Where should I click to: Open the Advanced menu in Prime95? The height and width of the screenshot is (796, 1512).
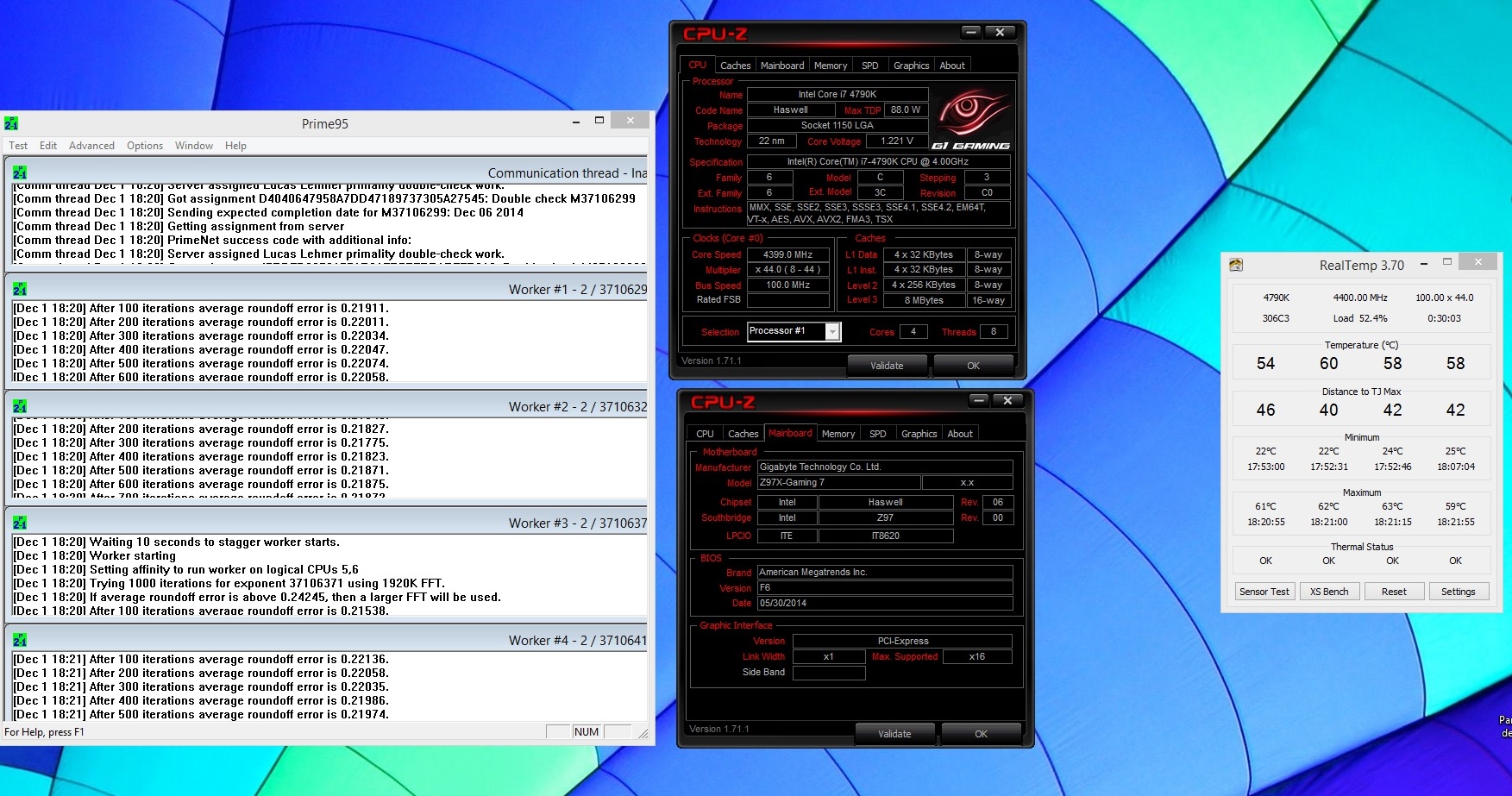tap(91, 146)
